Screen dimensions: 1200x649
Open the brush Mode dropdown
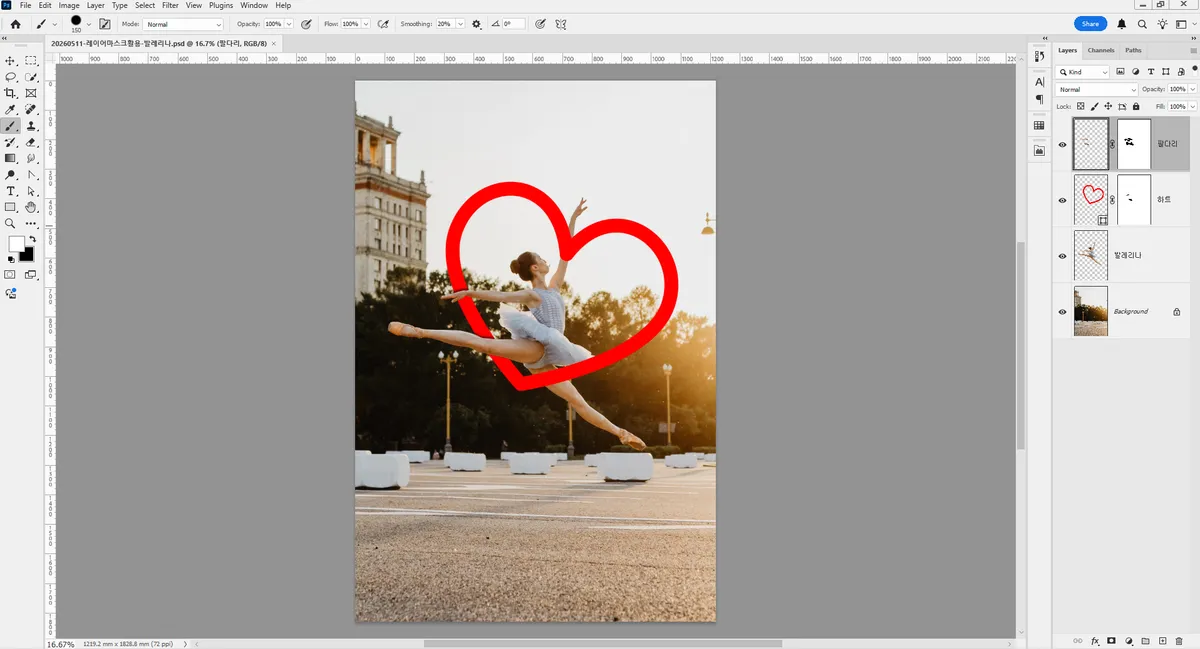(184, 24)
